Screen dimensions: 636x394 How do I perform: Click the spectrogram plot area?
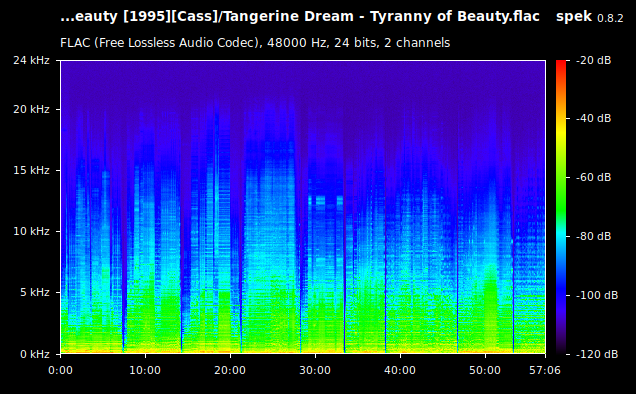303,207
